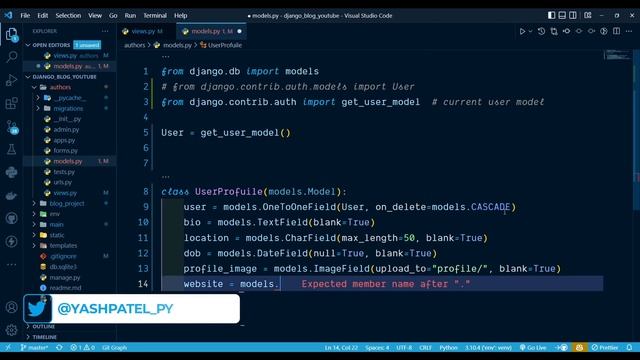640x360 pixels.
Task: Show additional activity bar views ellipsis
Action: [11, 264]
